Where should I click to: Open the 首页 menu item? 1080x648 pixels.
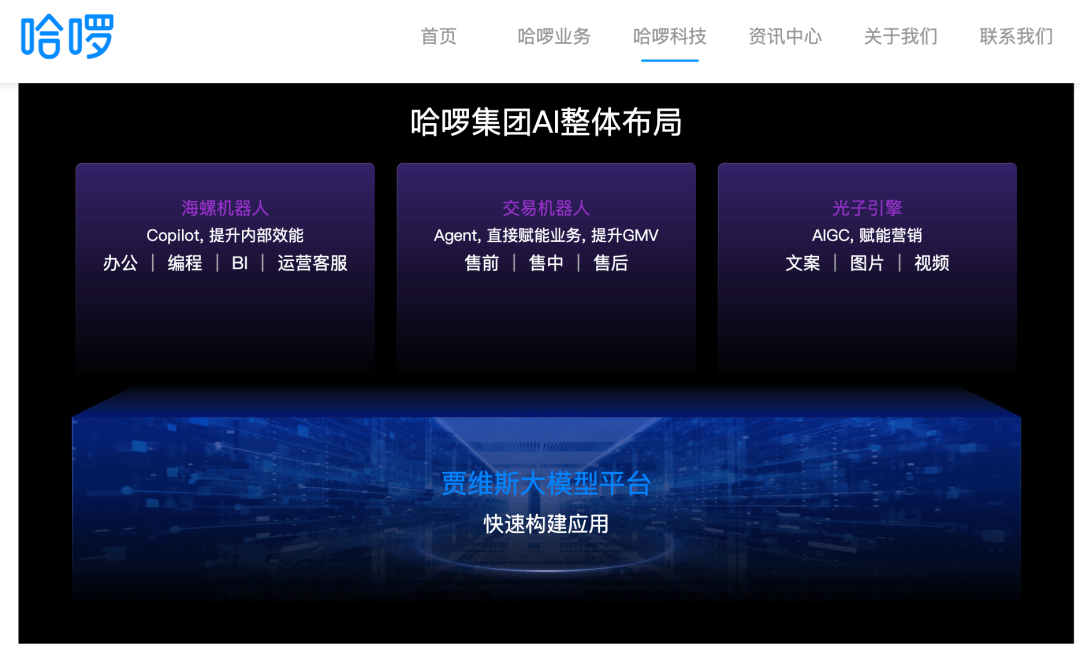pyautogui.click(x=439, y=36)
